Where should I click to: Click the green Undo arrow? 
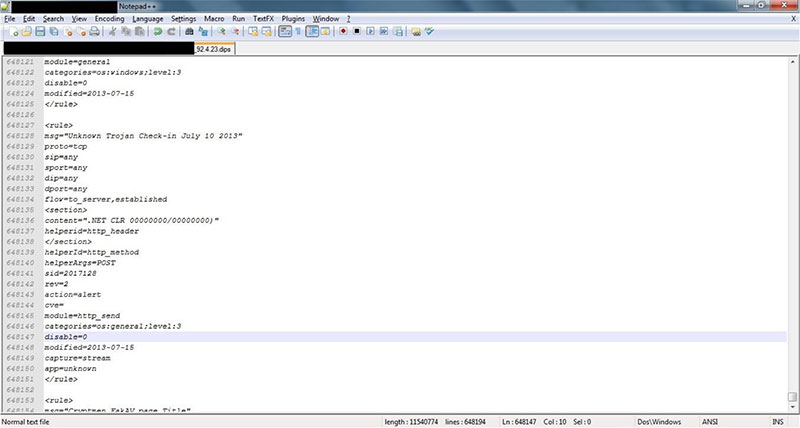click(158, 32)
